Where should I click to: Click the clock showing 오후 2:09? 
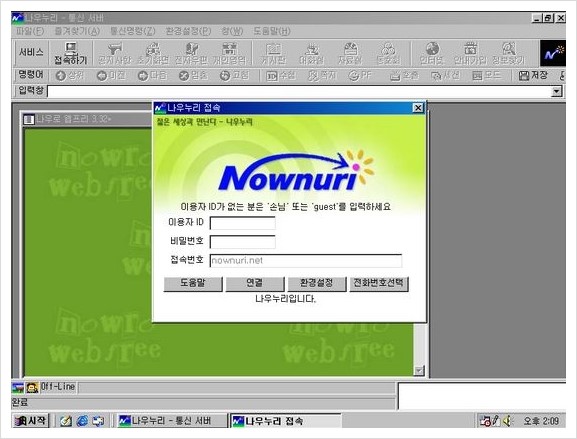click(541, 421)
